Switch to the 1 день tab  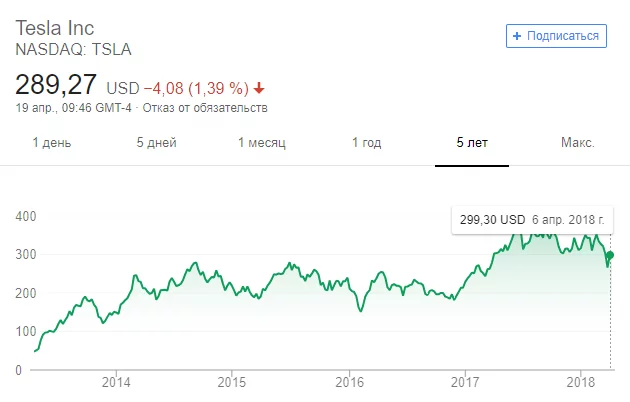tap(52, 143)
